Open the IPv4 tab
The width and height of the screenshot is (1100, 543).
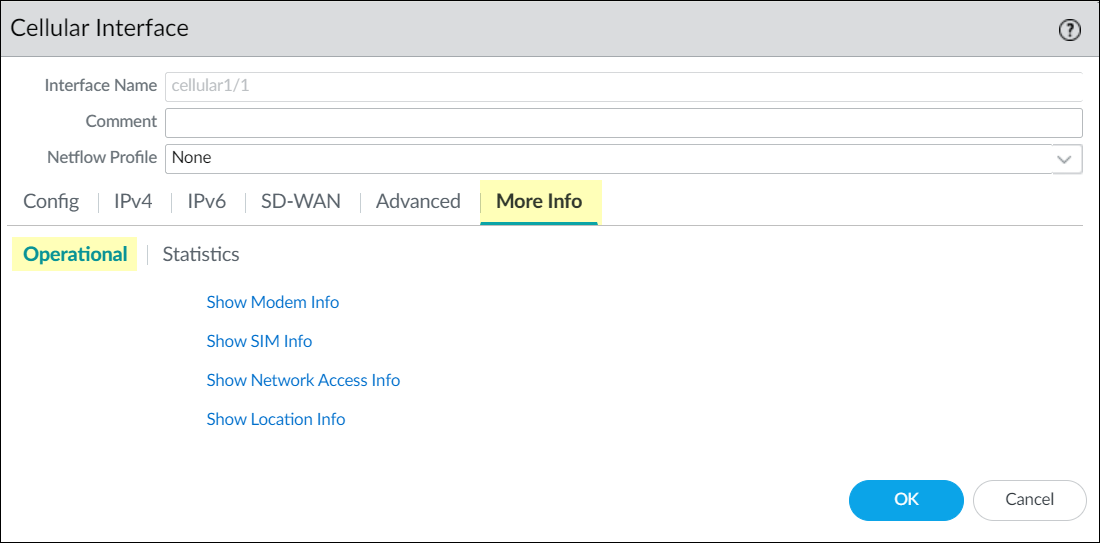click(133, 201)
